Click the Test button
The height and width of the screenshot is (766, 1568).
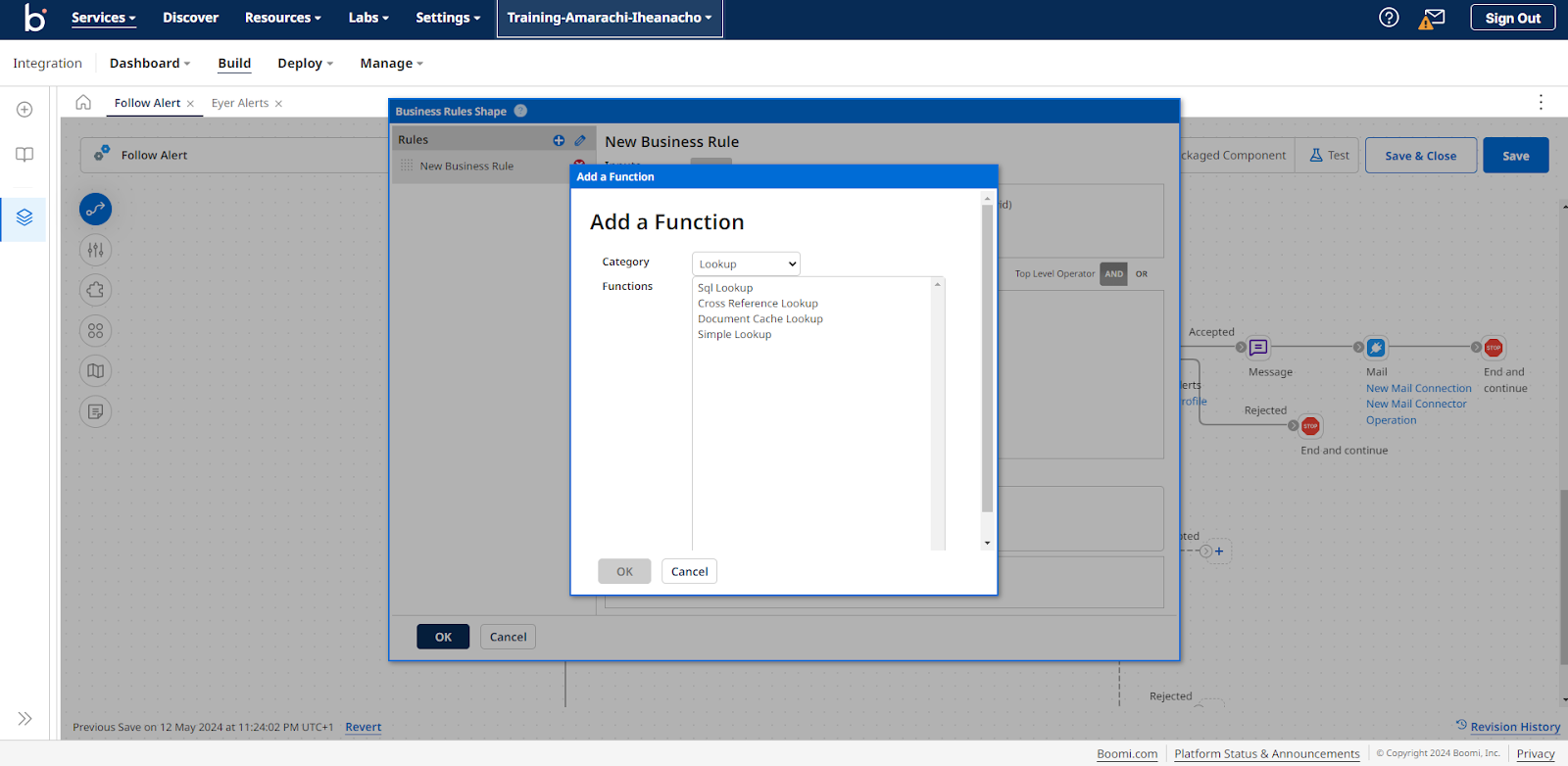click(1330, 156)
